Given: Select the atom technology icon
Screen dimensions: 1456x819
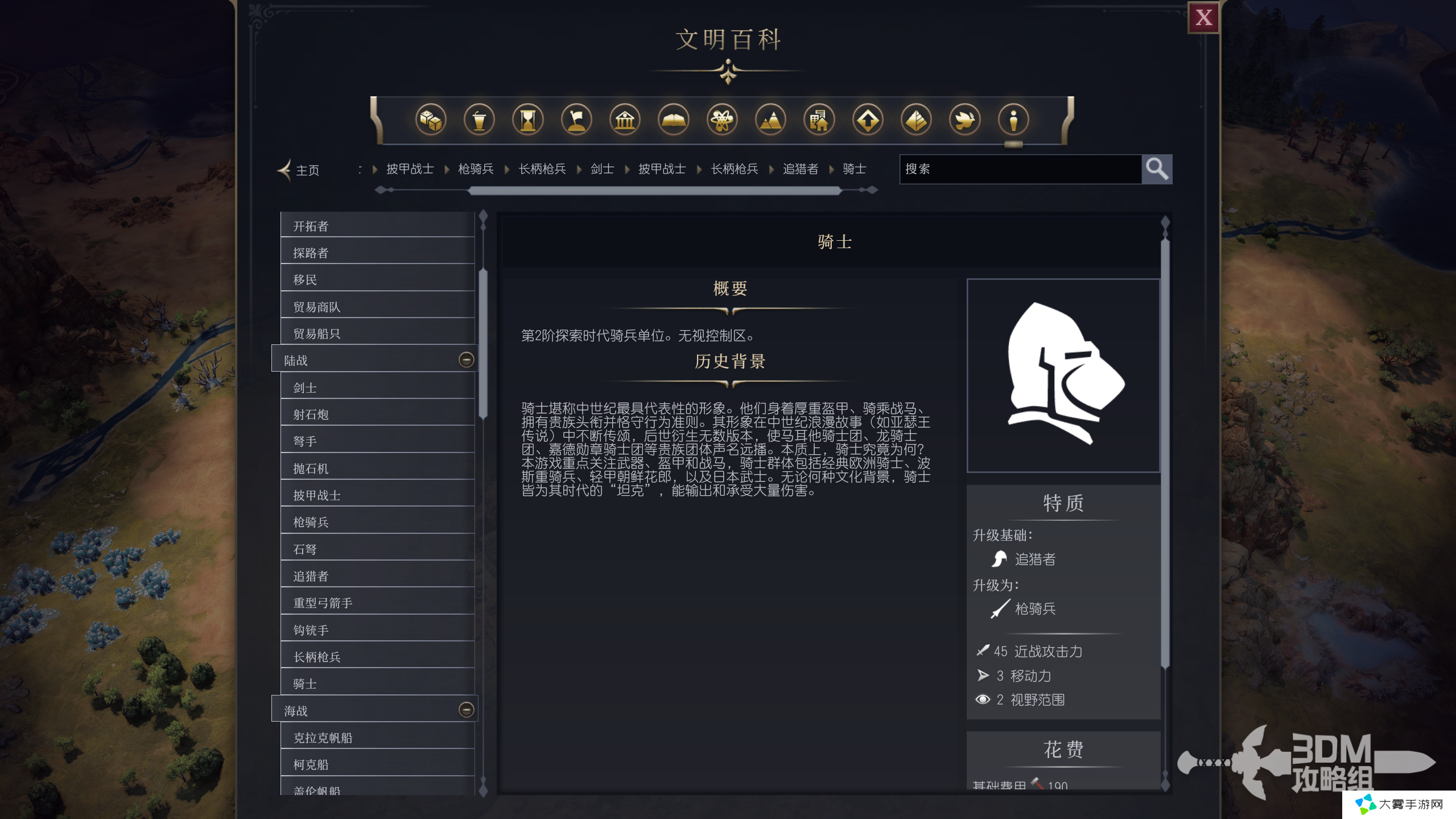Looking at the screenshot, I should click(x=722, y=120).
